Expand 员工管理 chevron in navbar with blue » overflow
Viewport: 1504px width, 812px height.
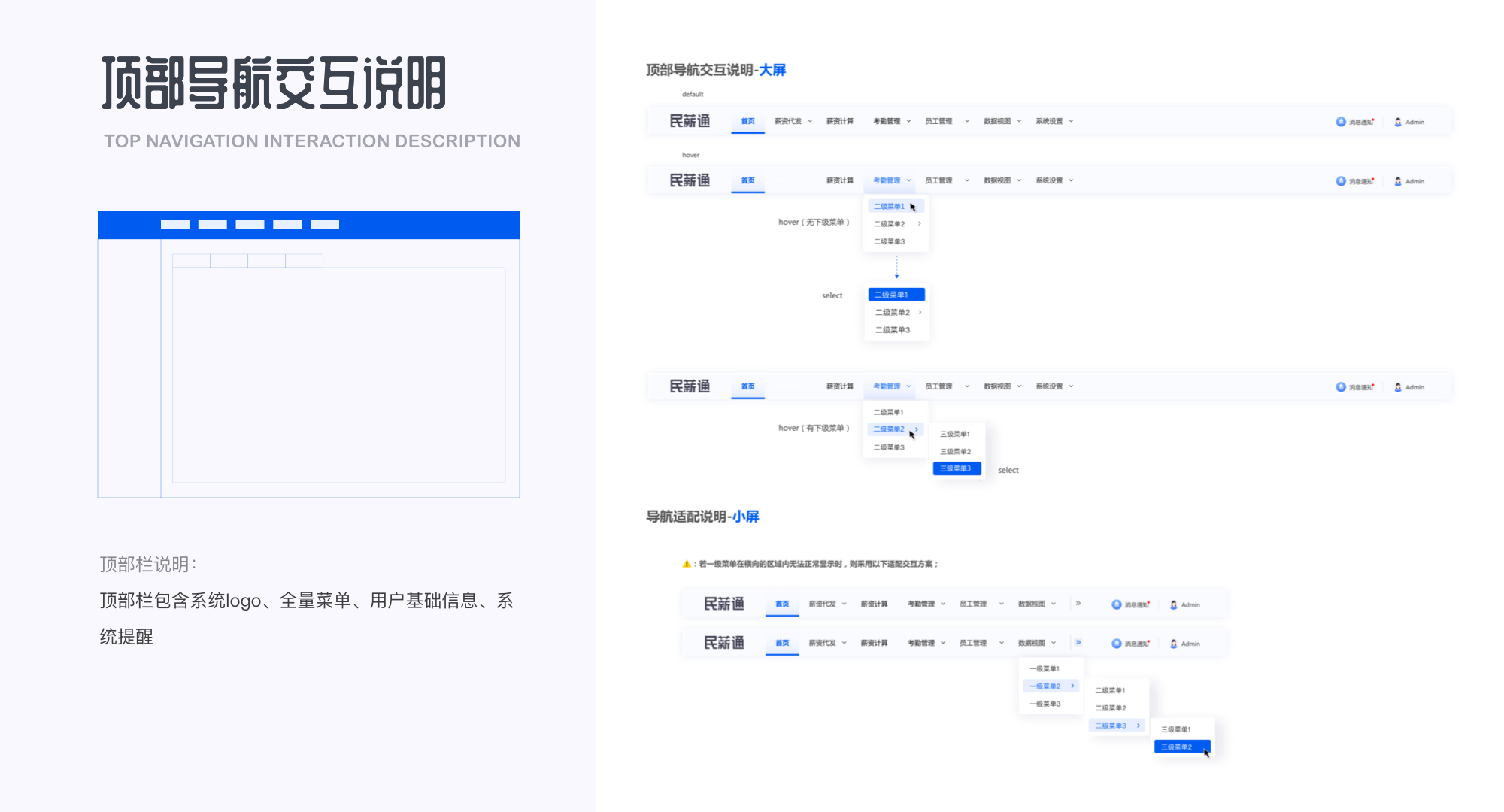(1002, 643)
